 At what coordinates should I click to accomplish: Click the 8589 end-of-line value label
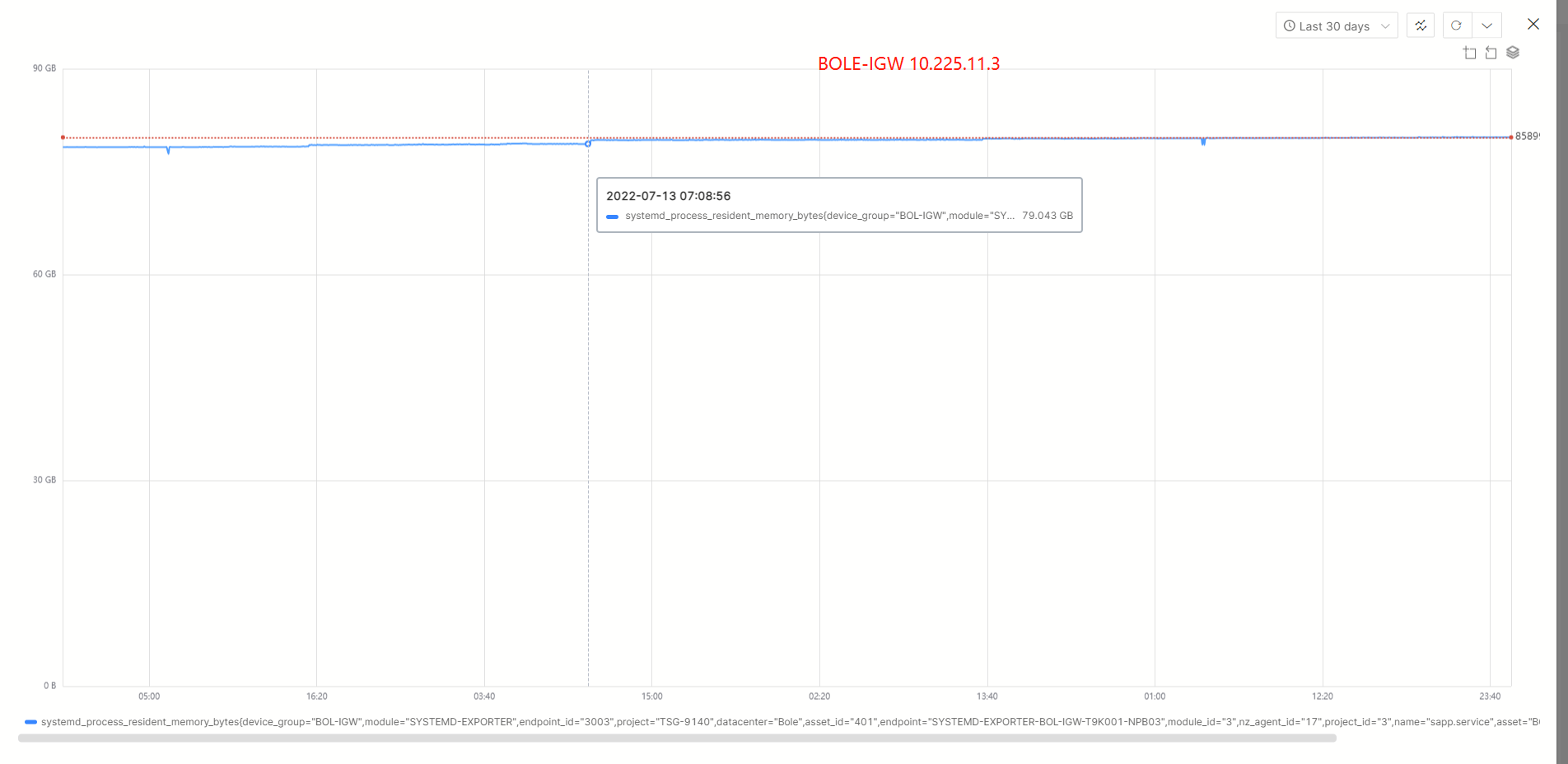[x=1527, y=137]
